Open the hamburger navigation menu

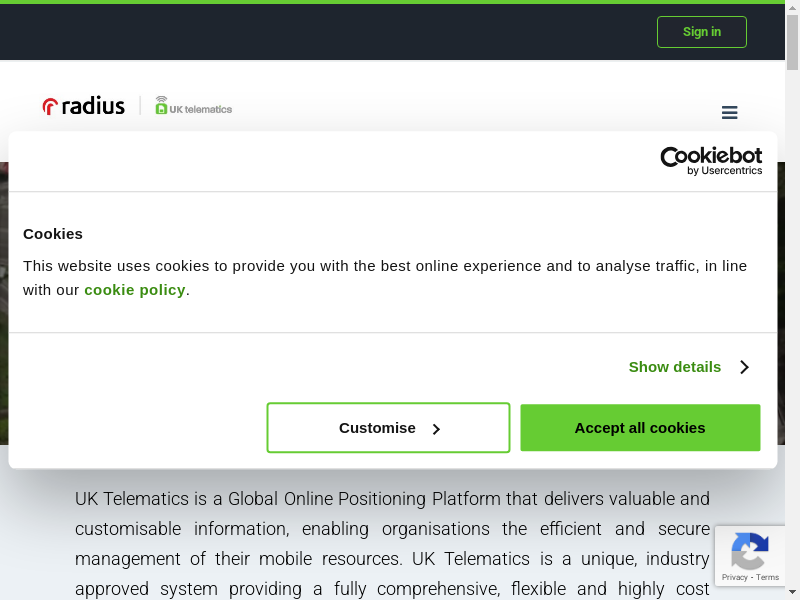(x=729, y=113)
